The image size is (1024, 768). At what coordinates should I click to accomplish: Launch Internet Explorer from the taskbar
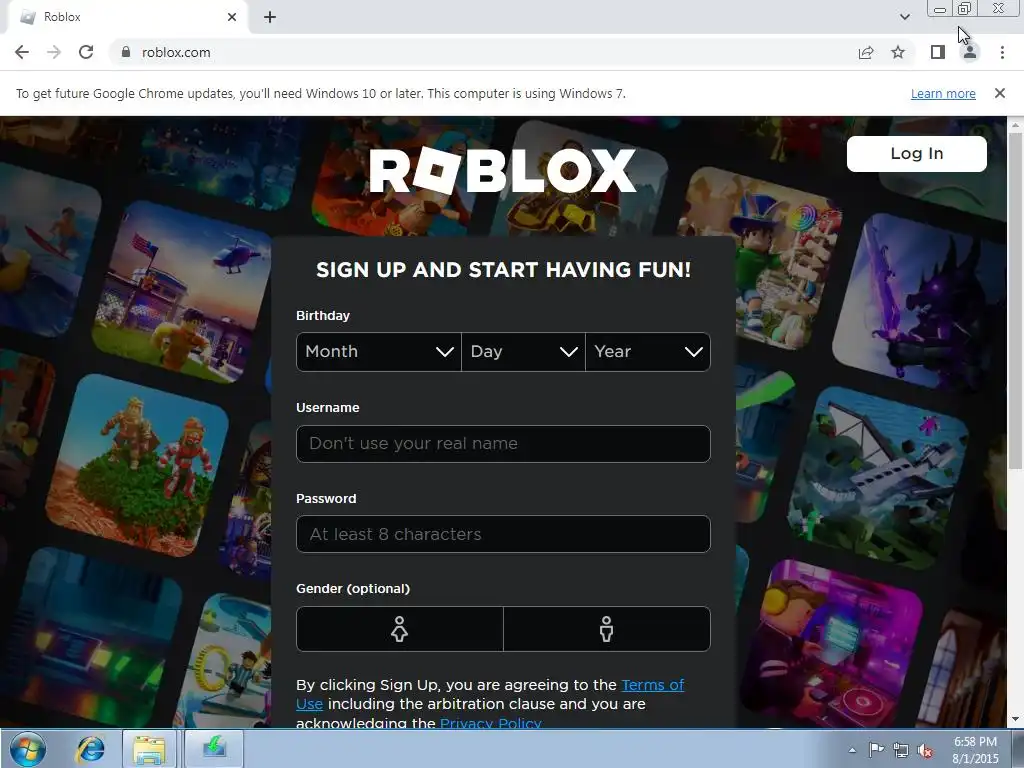[x=91, y=749]
